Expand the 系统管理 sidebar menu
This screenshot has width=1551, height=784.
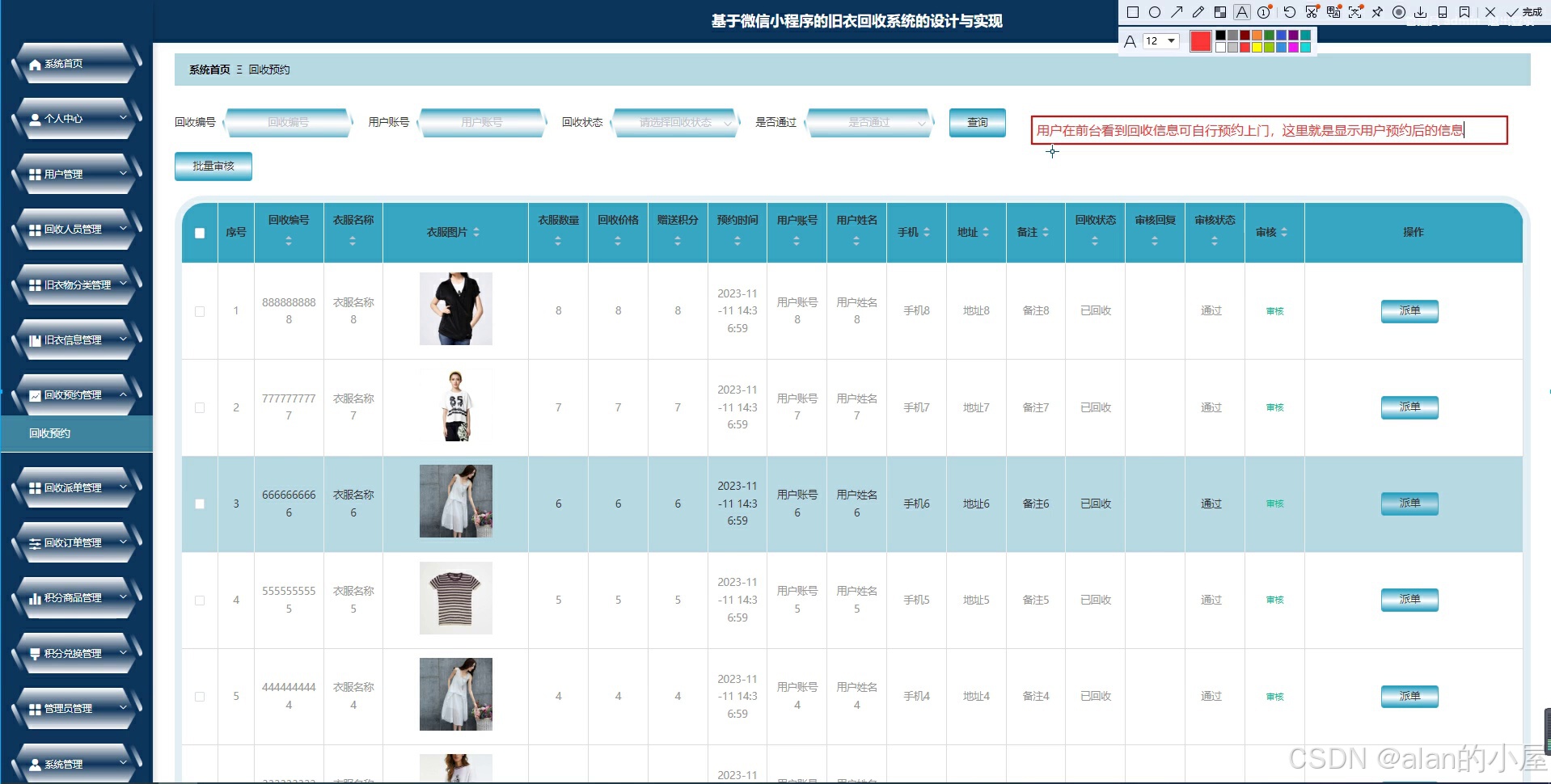(x=77, y=764)
